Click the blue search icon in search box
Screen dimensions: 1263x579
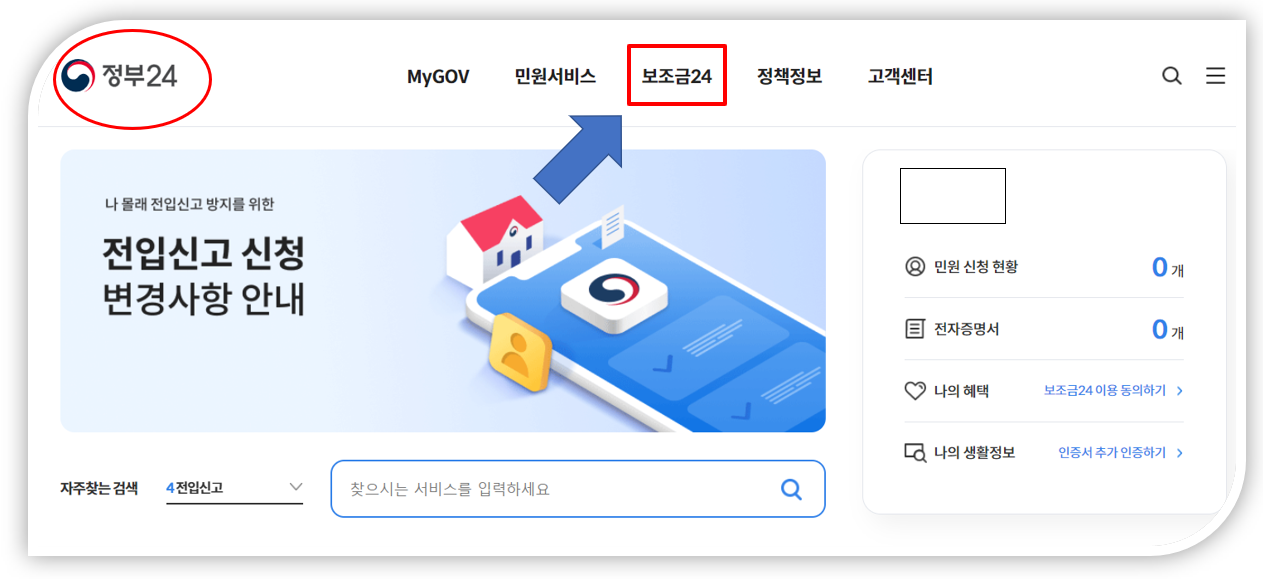tap(791, 489)
